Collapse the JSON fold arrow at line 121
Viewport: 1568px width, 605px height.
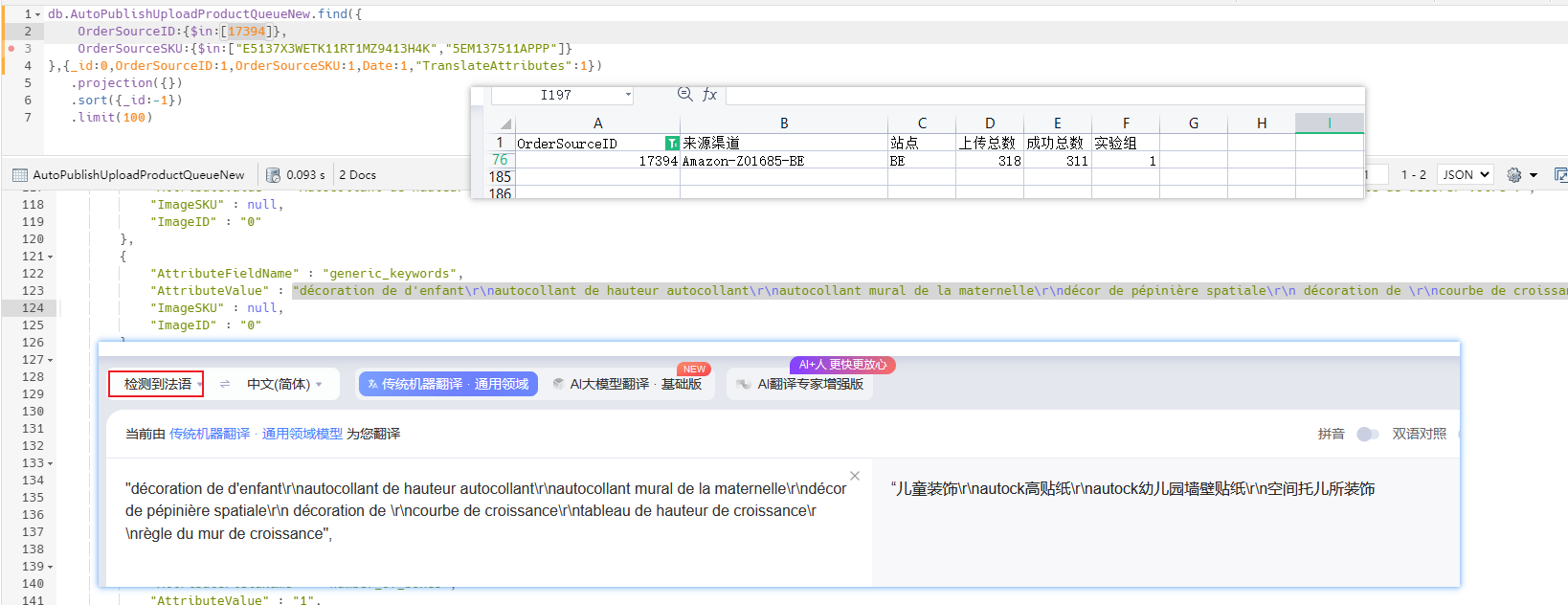50,257
